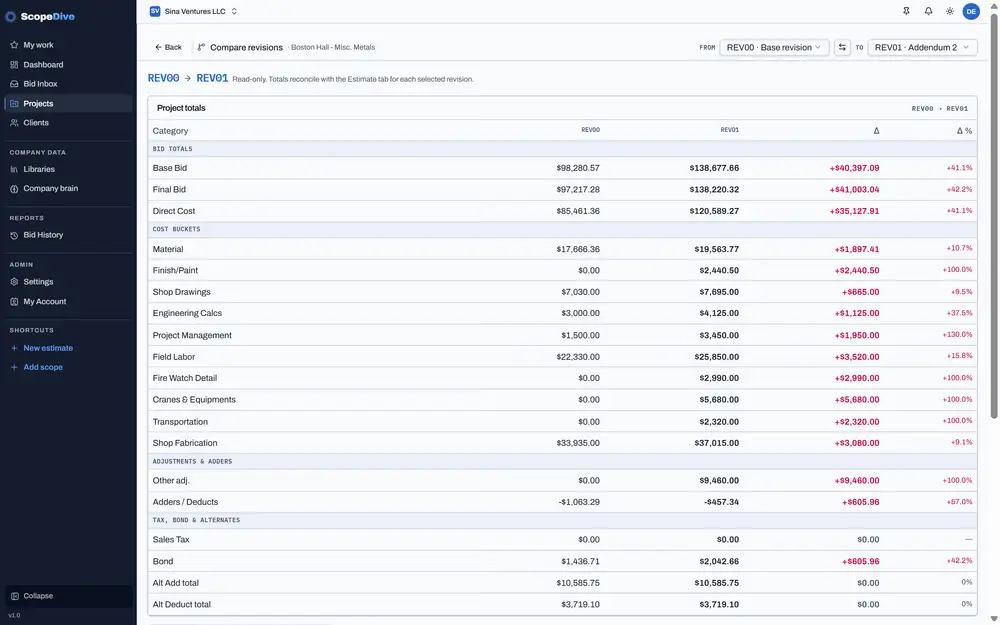The image size is (1000, 625).
Task: Click the Other adj. row label
Action: tap(171, 481)
